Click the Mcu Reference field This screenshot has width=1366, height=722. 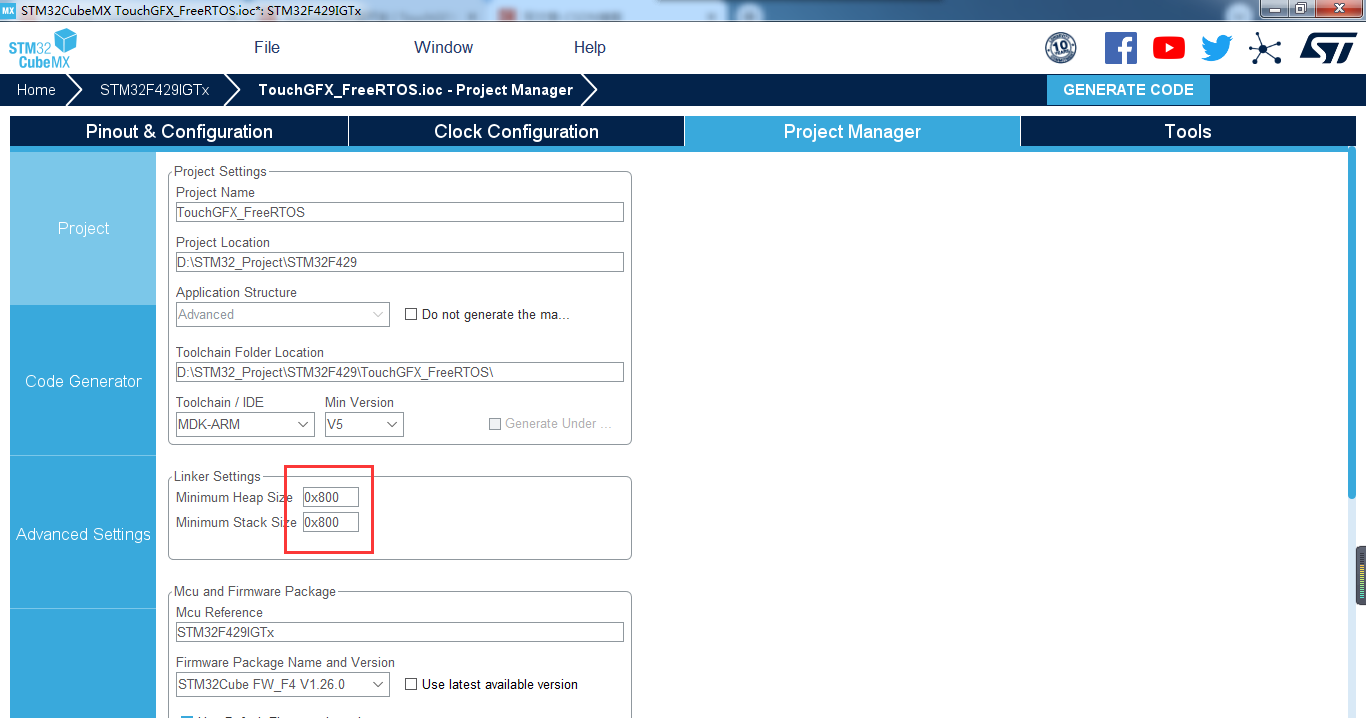[399, 632]
